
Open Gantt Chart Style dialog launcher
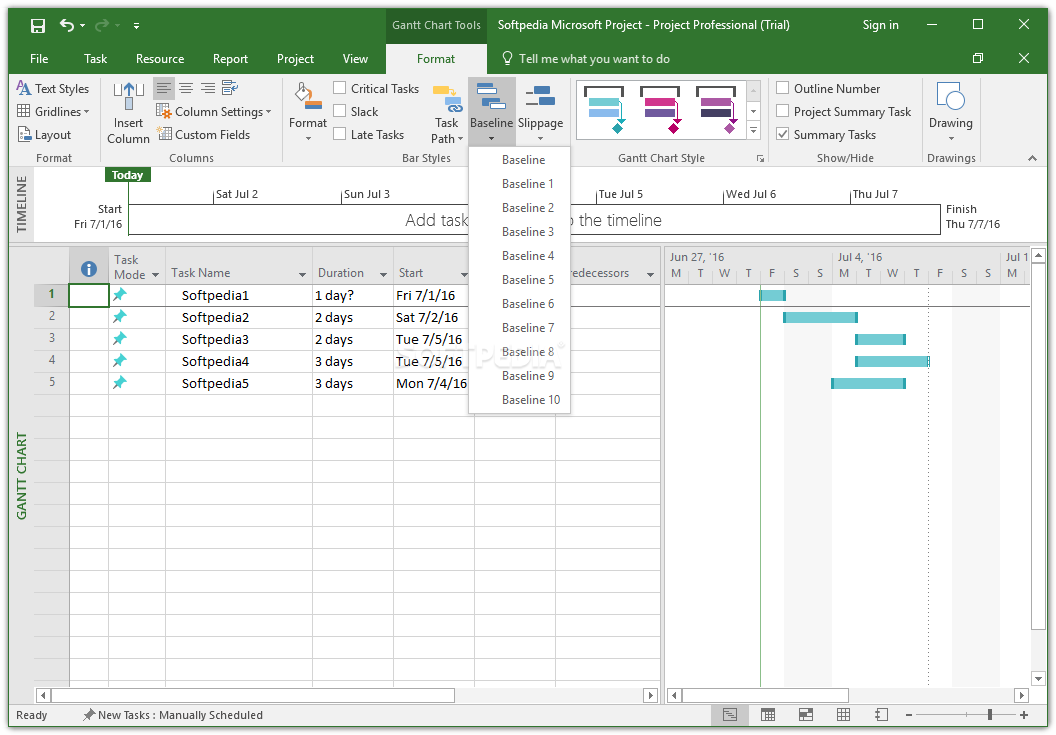[x=760, y=159]
